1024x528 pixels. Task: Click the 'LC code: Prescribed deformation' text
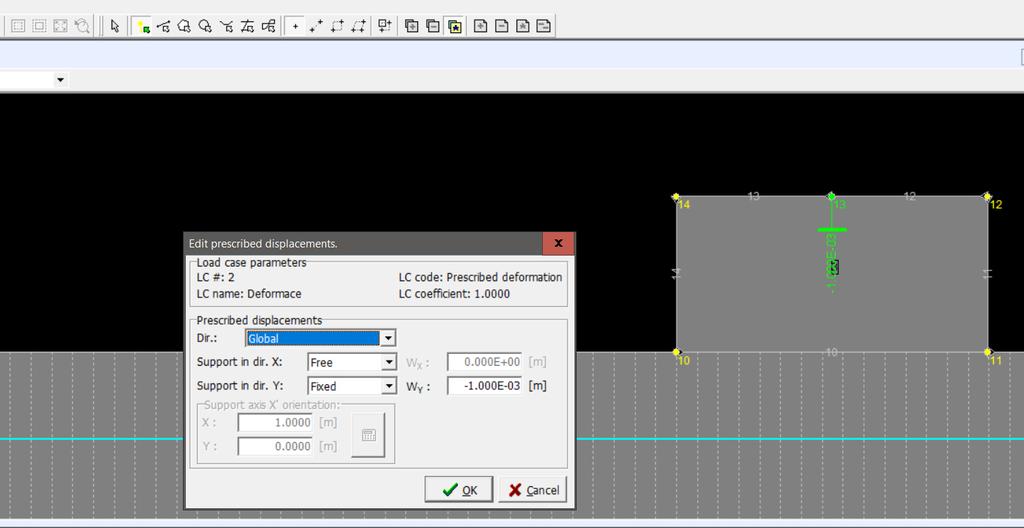click(x=480, y=277)
